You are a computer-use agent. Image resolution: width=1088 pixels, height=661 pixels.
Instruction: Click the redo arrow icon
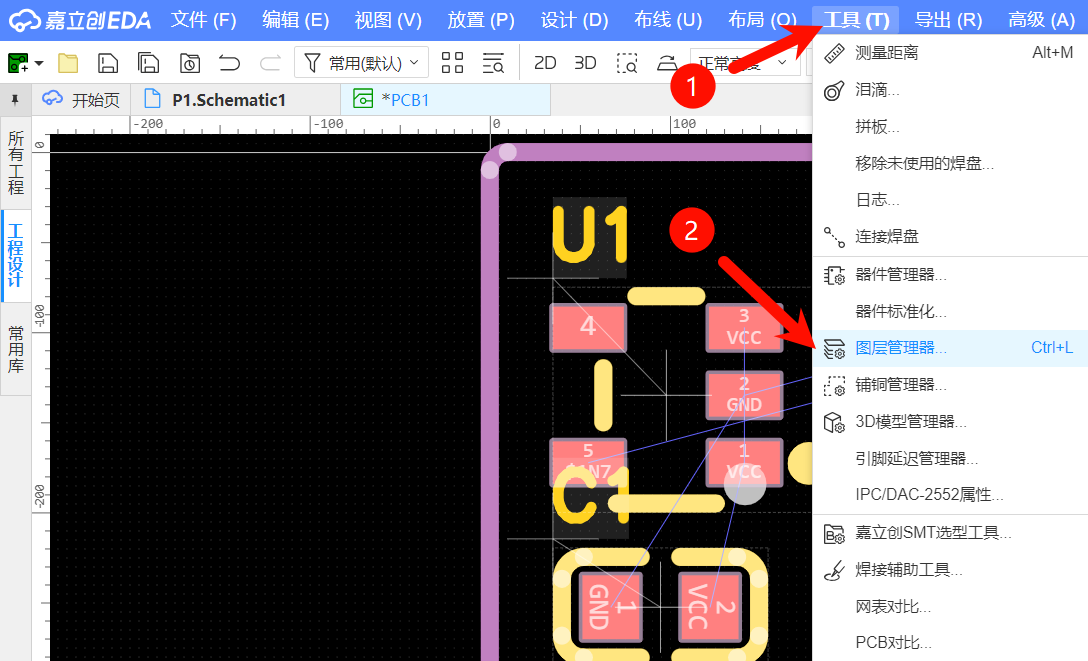coord(270,63)
